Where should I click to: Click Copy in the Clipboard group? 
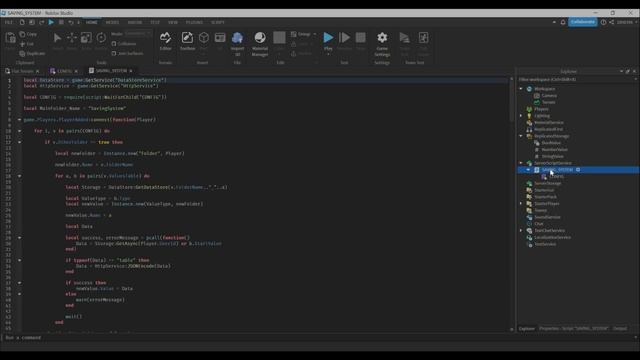pos(28,34)
